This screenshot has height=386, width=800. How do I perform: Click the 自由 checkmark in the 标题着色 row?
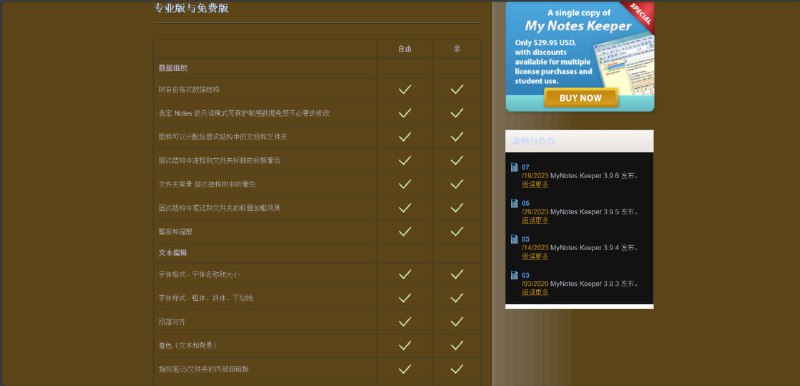(x=405, y=160)
